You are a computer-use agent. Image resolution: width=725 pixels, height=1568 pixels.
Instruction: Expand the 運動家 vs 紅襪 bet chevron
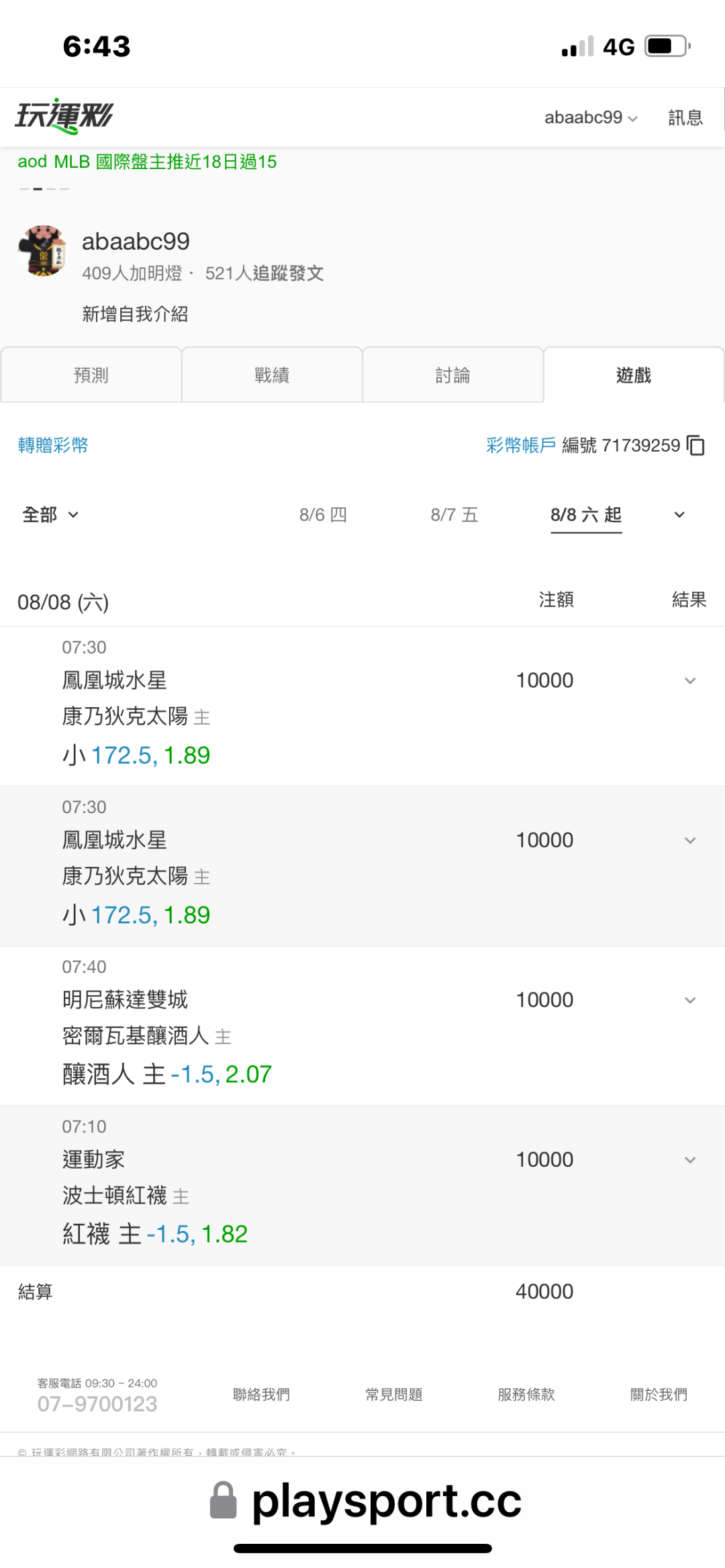coord(690,1160)
